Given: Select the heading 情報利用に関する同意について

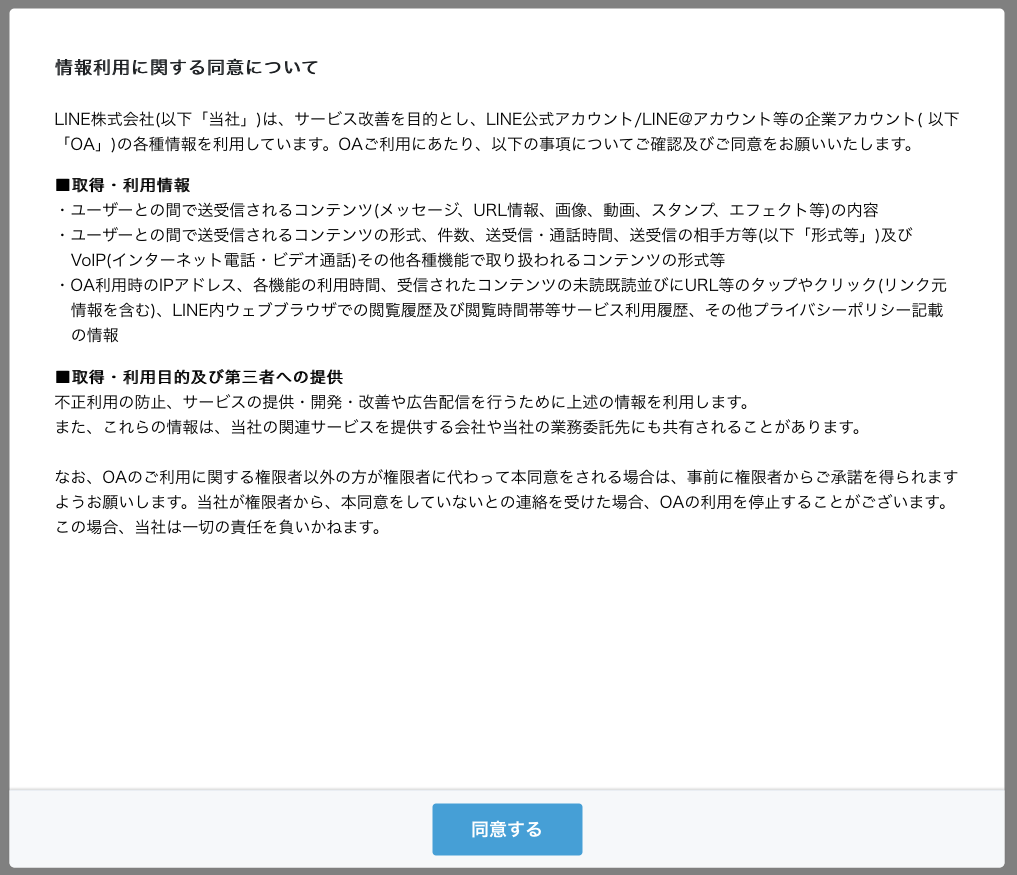Looking at the screenshot, I should pos(187,67).
